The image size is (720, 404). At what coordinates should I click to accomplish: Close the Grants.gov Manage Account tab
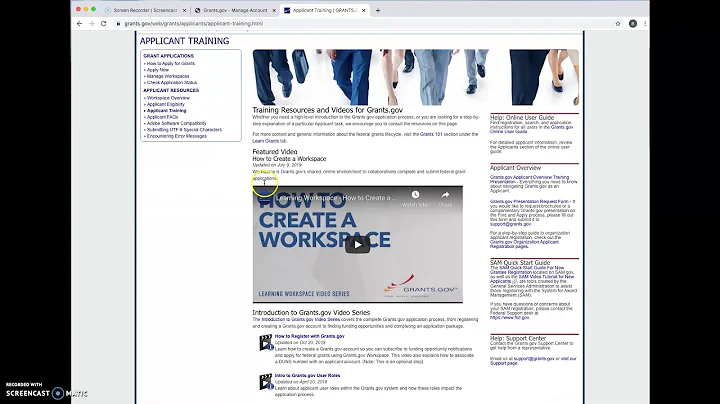tap(274, 10)
